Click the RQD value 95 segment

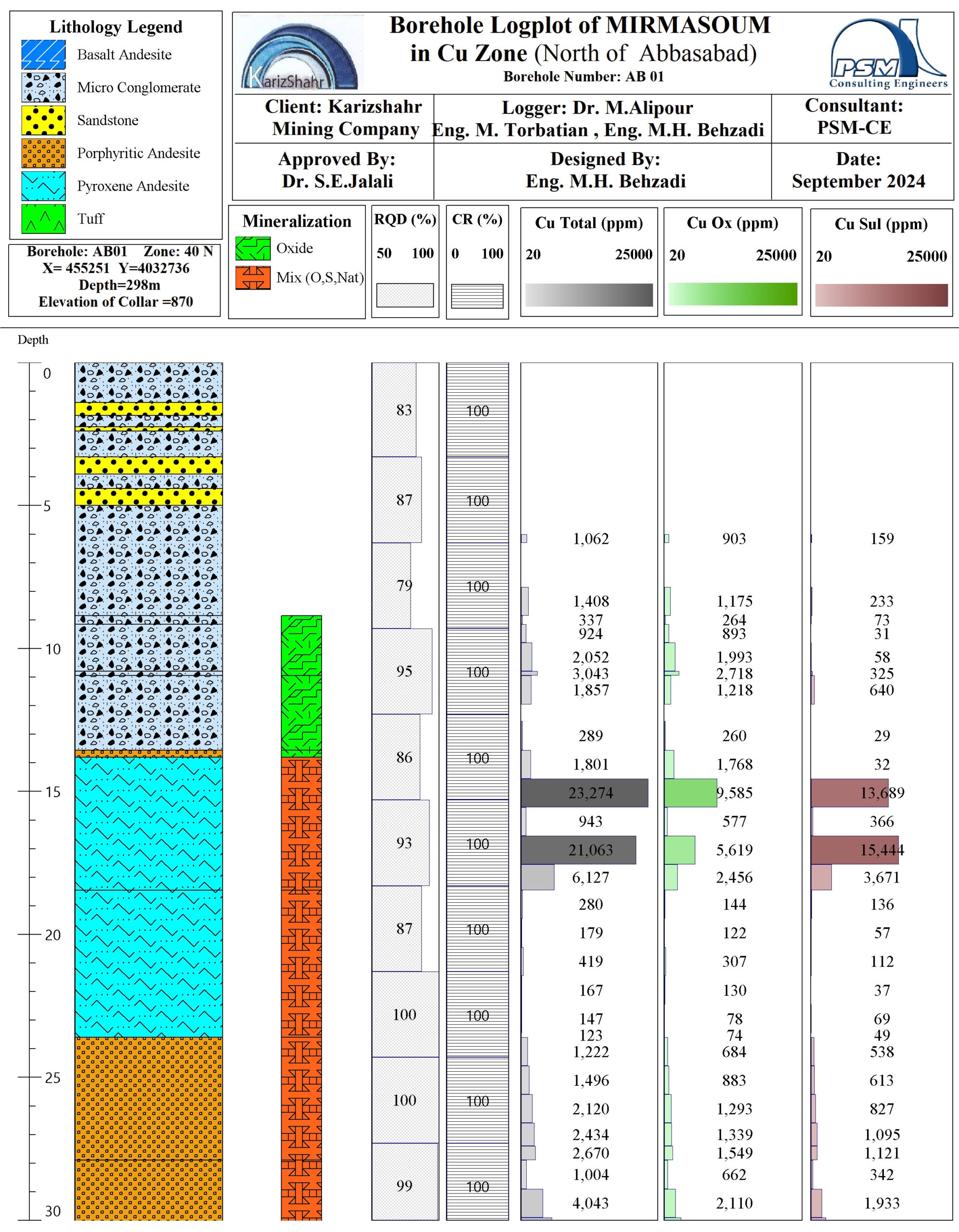coord(402,671)
